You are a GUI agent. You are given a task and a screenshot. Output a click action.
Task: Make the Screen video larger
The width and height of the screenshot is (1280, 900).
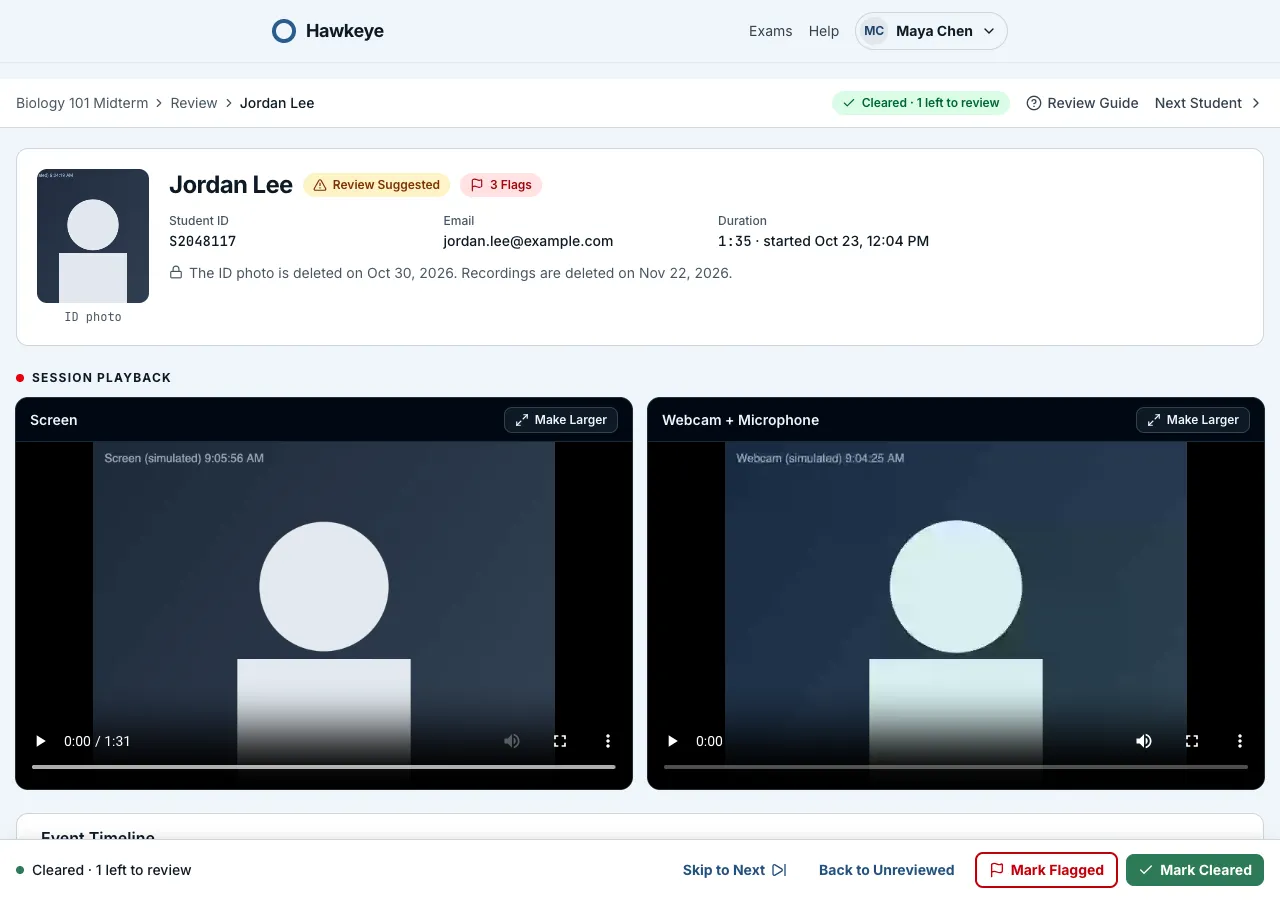pos(561,420)
